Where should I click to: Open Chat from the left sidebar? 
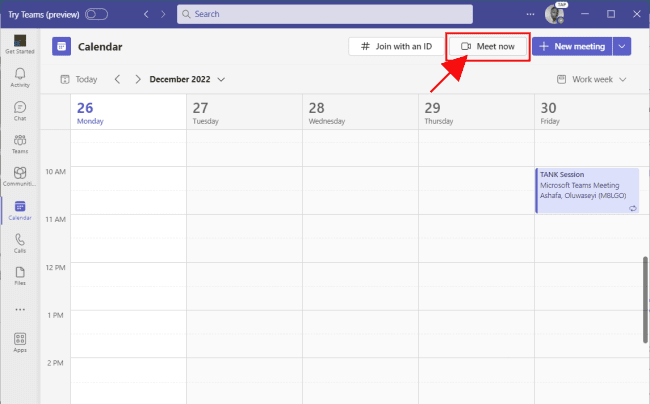(x=20, y=111)
